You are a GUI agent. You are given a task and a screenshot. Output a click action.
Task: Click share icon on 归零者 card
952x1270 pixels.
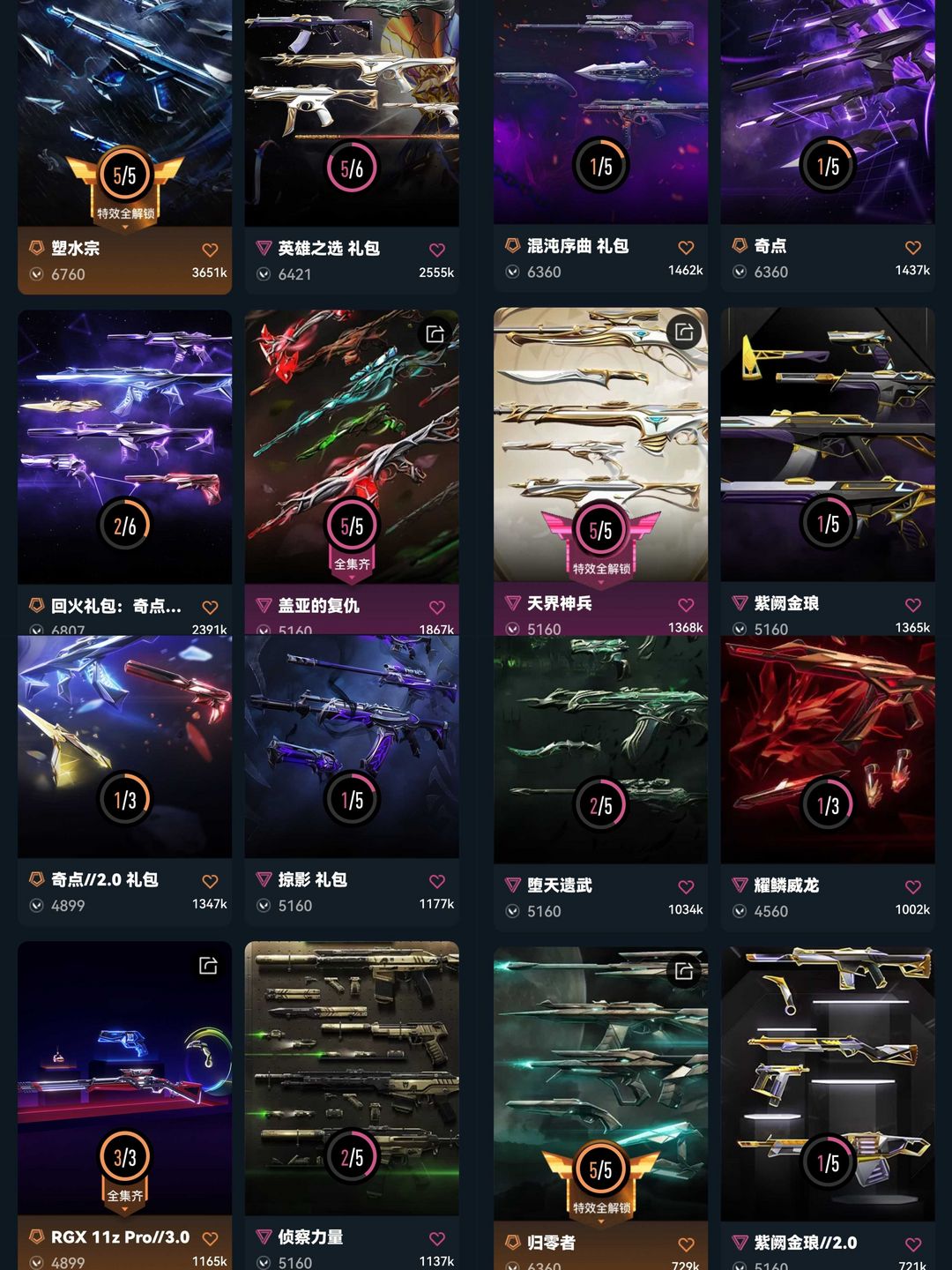pos(684,971)
